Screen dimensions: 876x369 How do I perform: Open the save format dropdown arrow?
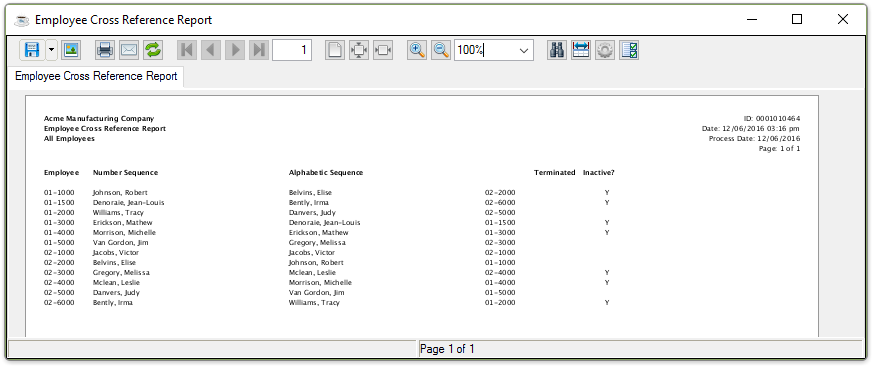51,50
